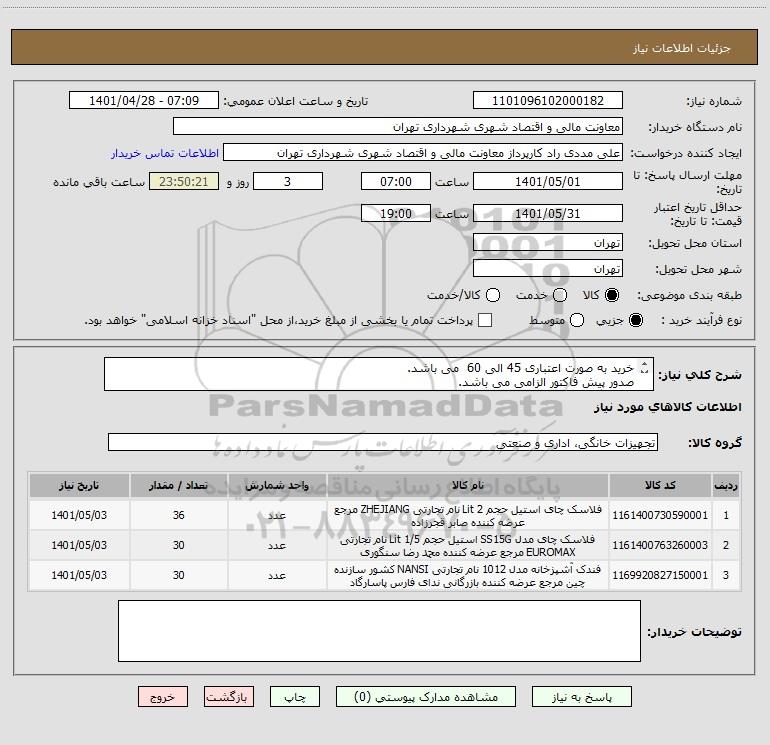Click the ZHEJIANG flask item name

click(x=468, y=516)
